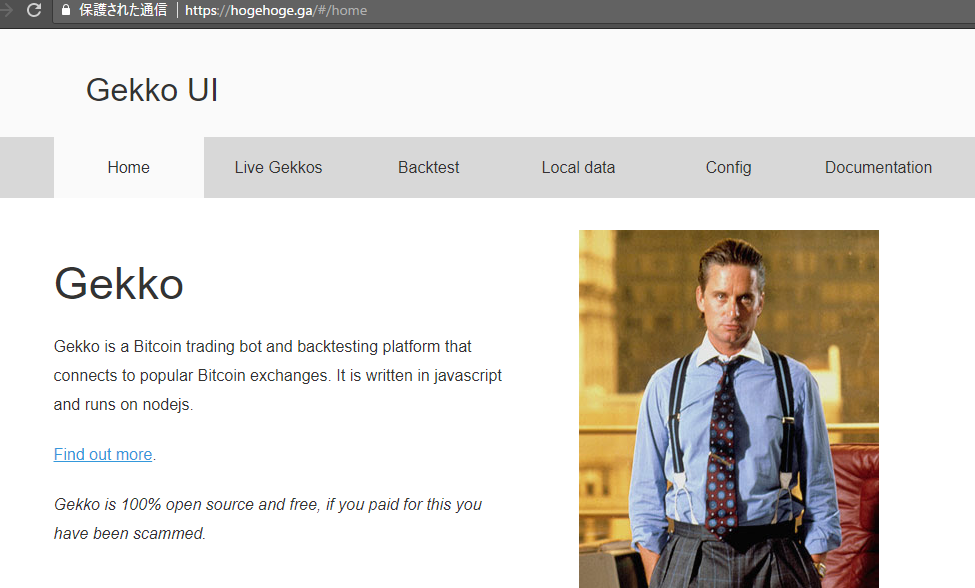This screenshot has width=975, height=588.
Task: Click the https prefix in the URL
Action: point(201,11)
